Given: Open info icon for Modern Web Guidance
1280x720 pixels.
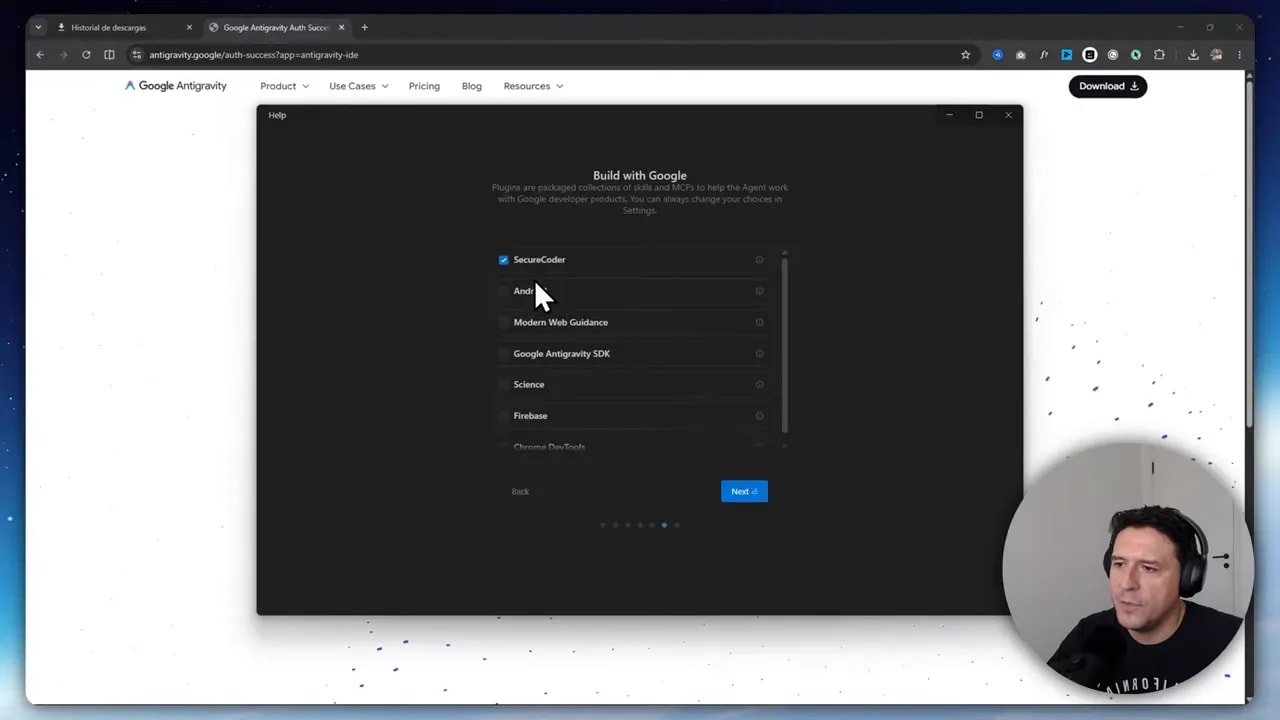Looking at the screenshot, I should 759,322.
